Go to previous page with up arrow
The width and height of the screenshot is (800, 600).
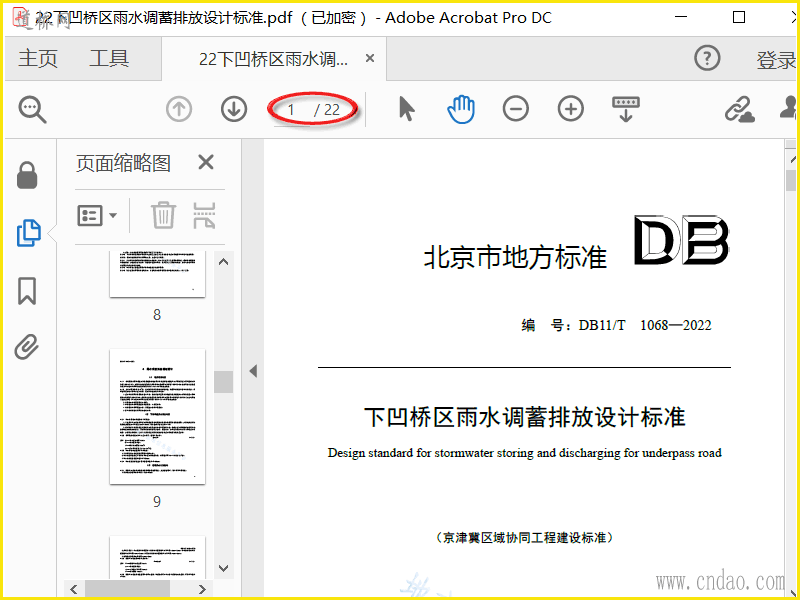(179, 109)
